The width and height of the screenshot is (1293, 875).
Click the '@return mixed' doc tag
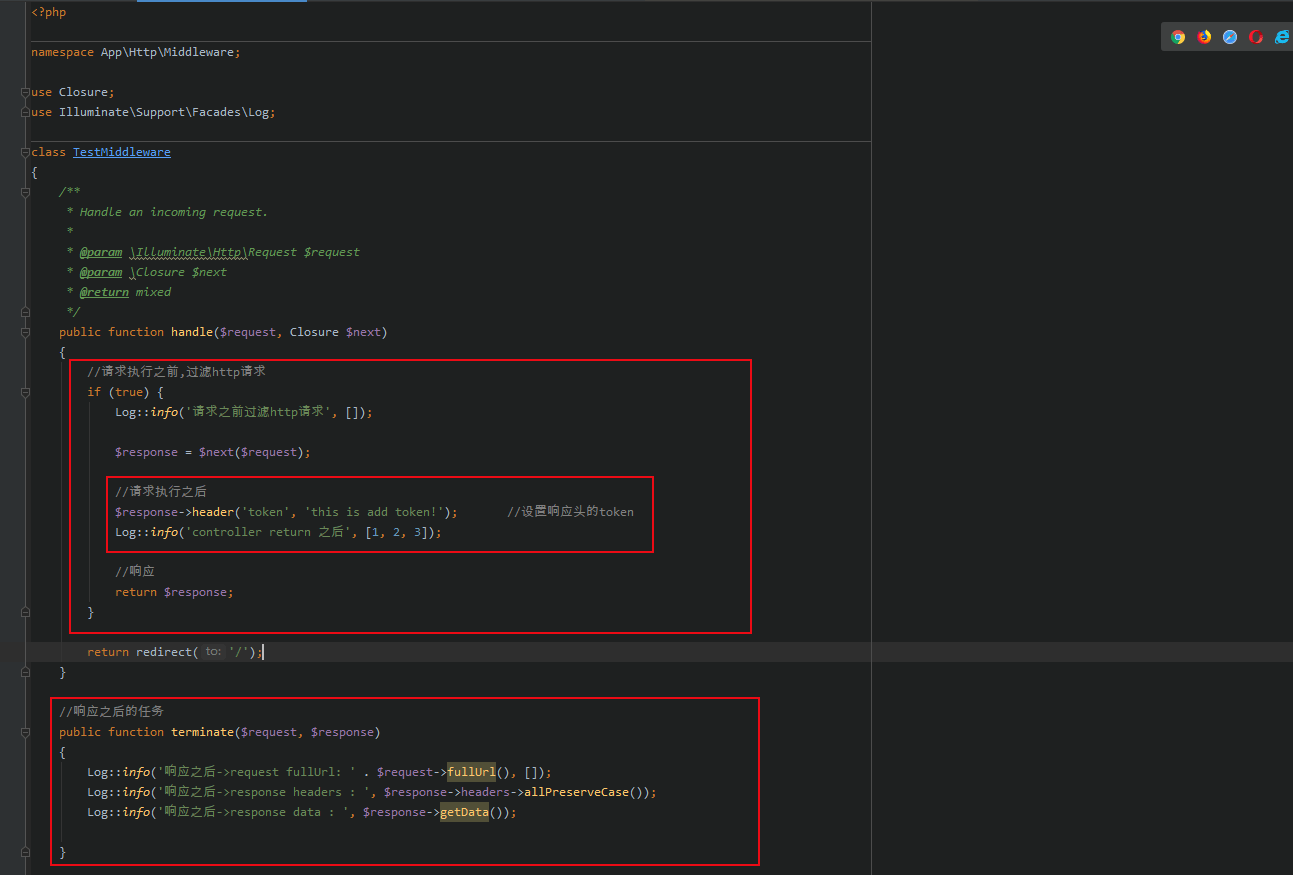[125, 292]
